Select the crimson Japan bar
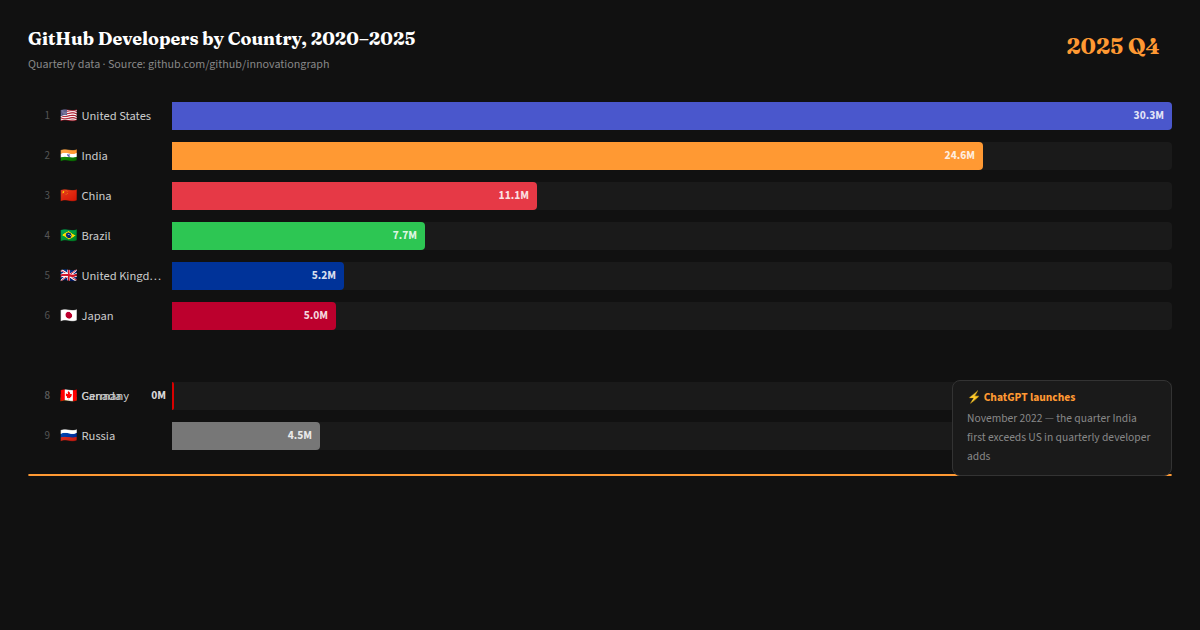The image size is (1200, 630). pos(254,316)
